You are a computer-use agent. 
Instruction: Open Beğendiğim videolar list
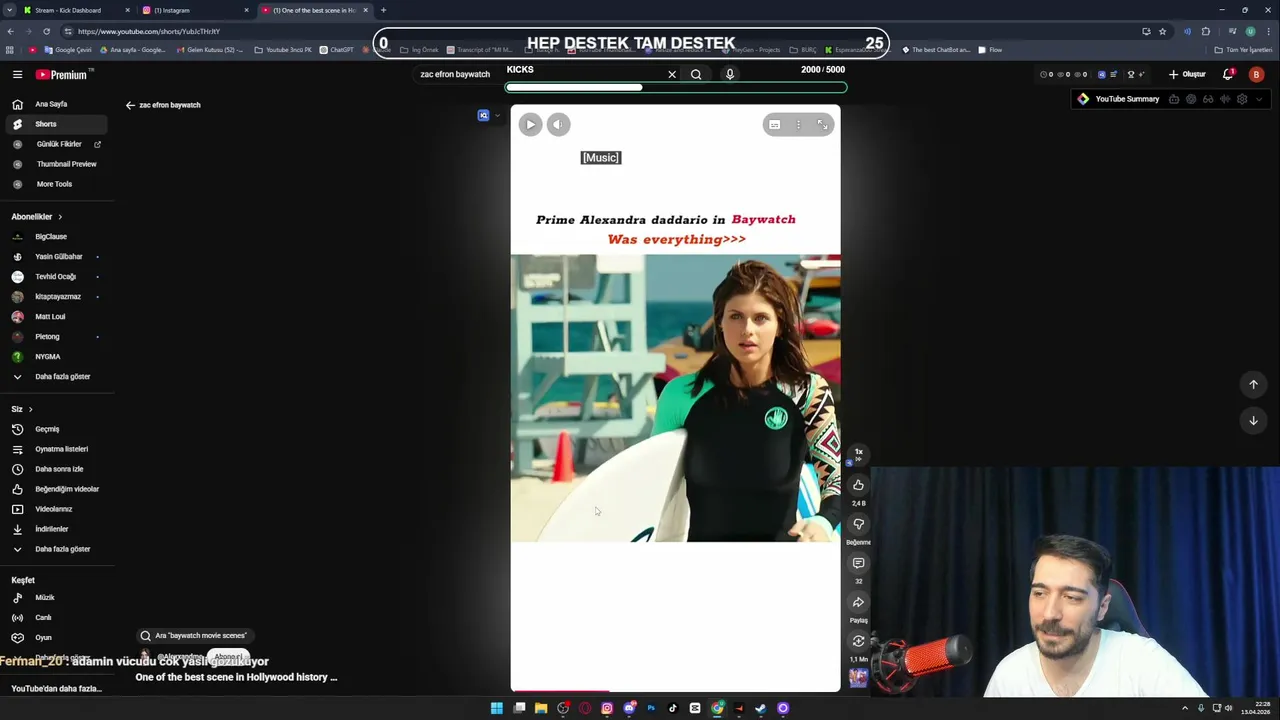tap(54, 489)
